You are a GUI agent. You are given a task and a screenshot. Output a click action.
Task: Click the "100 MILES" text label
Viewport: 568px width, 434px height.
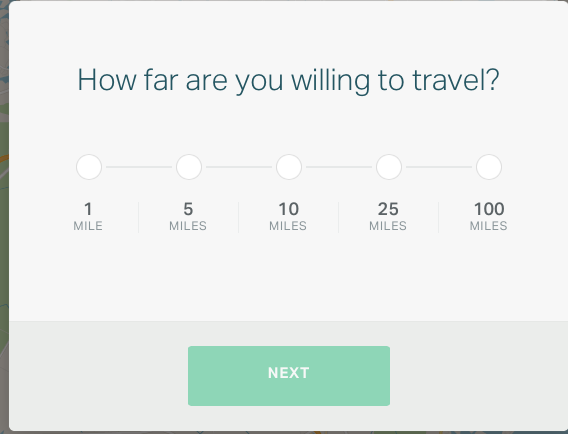coord(489,217)
